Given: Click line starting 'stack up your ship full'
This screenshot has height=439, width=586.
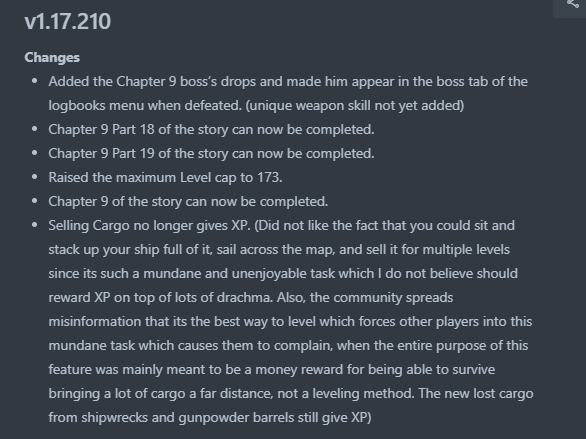Looking at the screenshot, I should (279, 250).
